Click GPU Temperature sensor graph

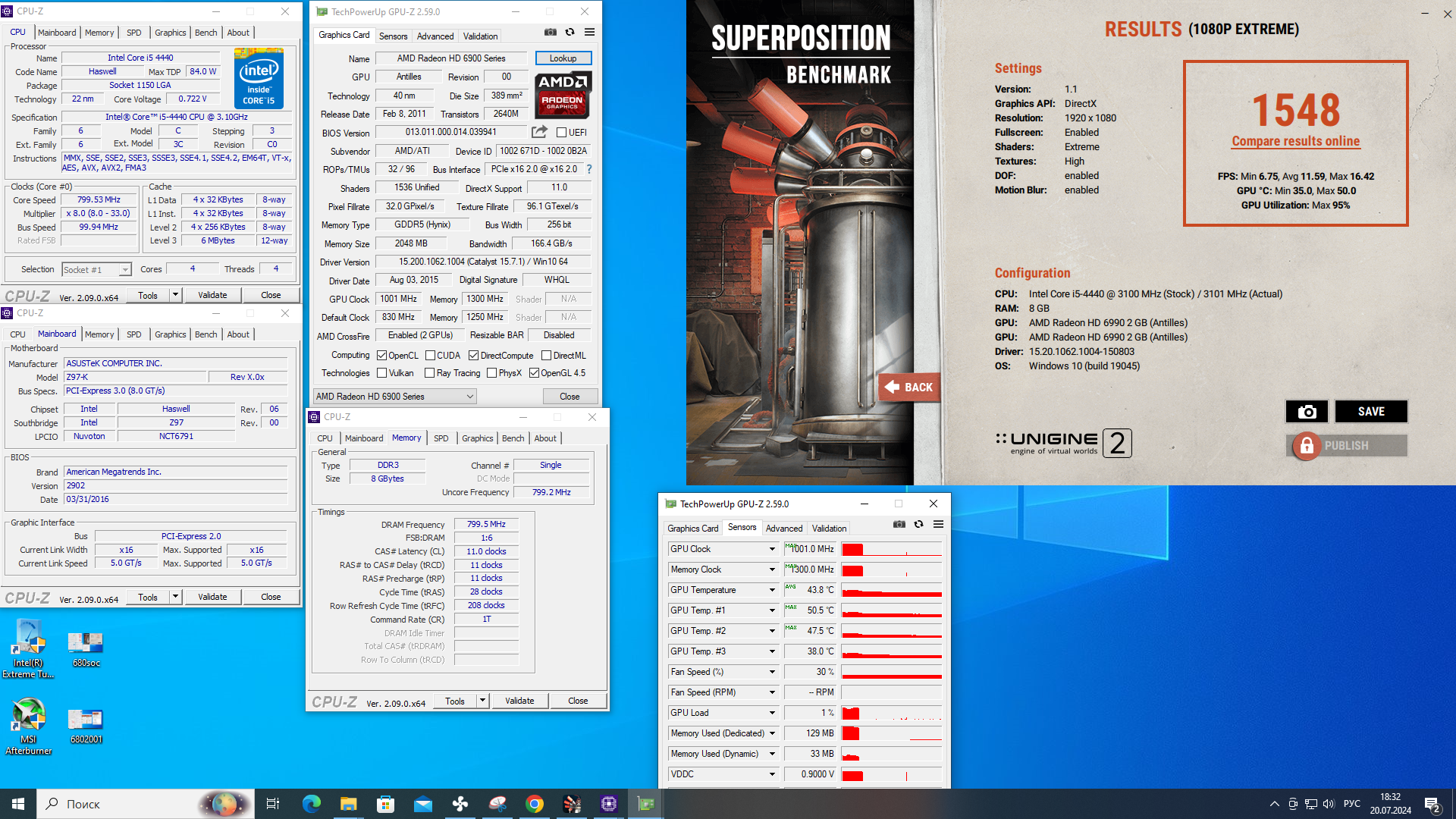point(891,590)
